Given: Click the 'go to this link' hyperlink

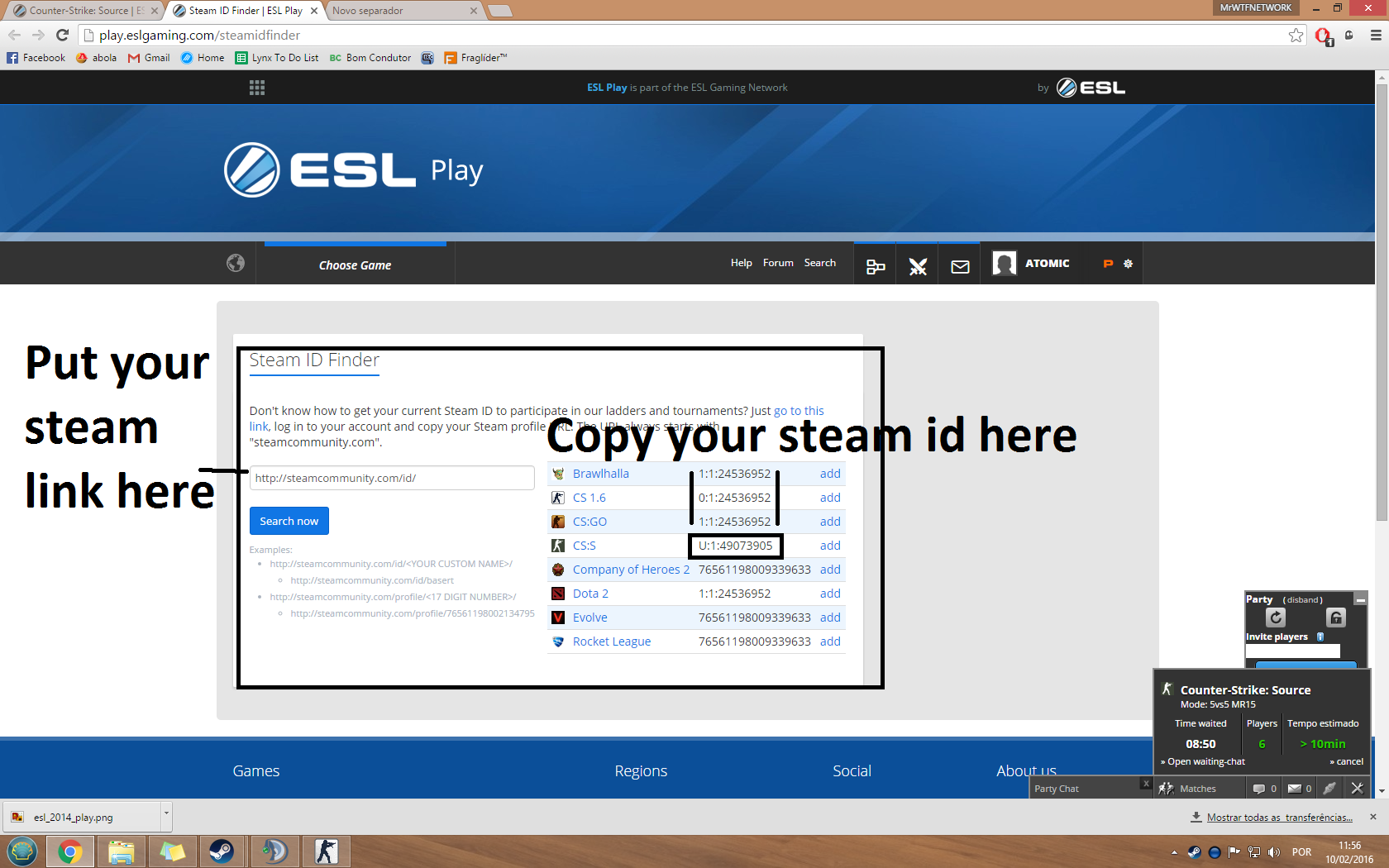Looking at the screenshot, I should click(799, 411).
